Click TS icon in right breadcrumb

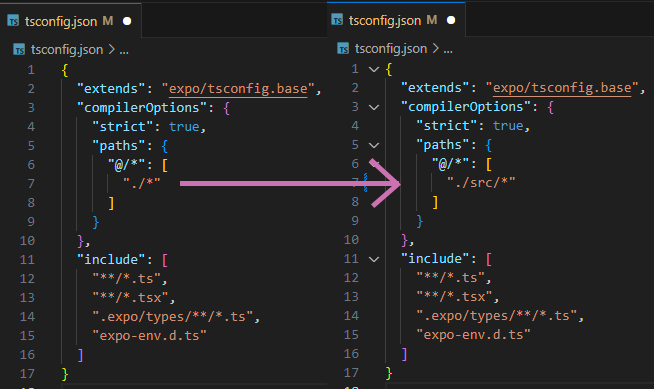click(343, 49)
